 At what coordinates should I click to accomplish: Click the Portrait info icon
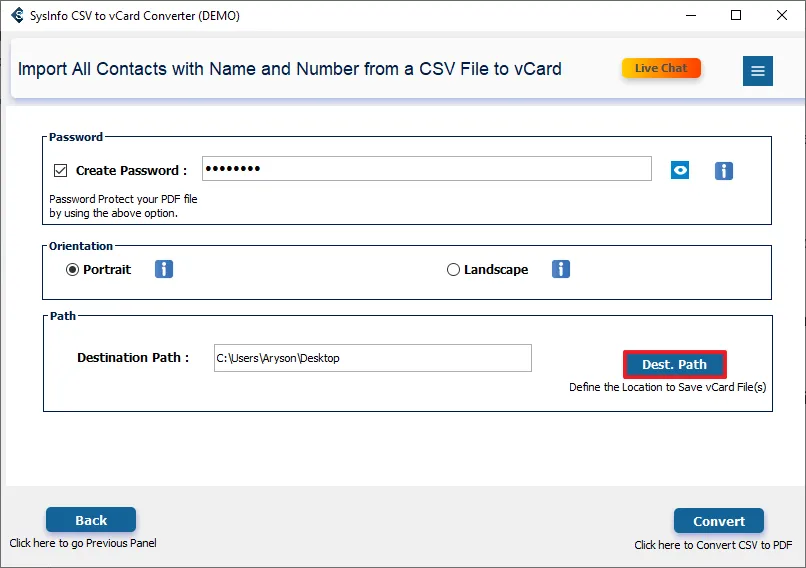coord(164,269)
